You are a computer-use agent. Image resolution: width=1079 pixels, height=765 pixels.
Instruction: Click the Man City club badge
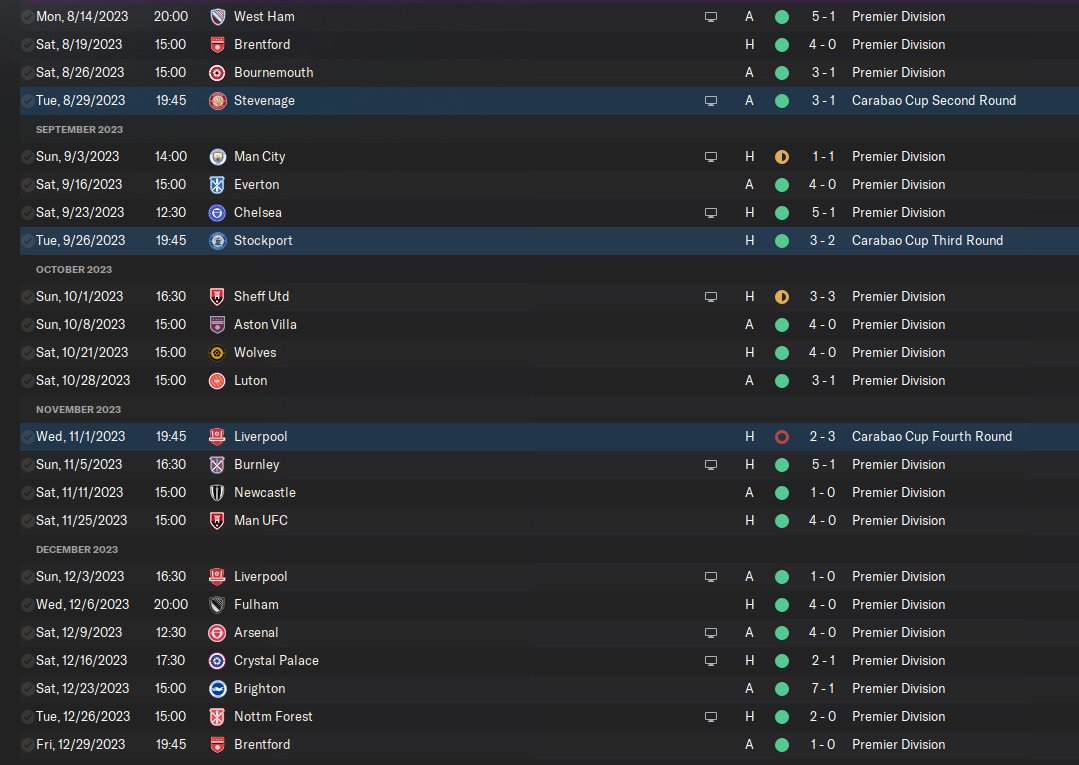(x=217, y=157)
